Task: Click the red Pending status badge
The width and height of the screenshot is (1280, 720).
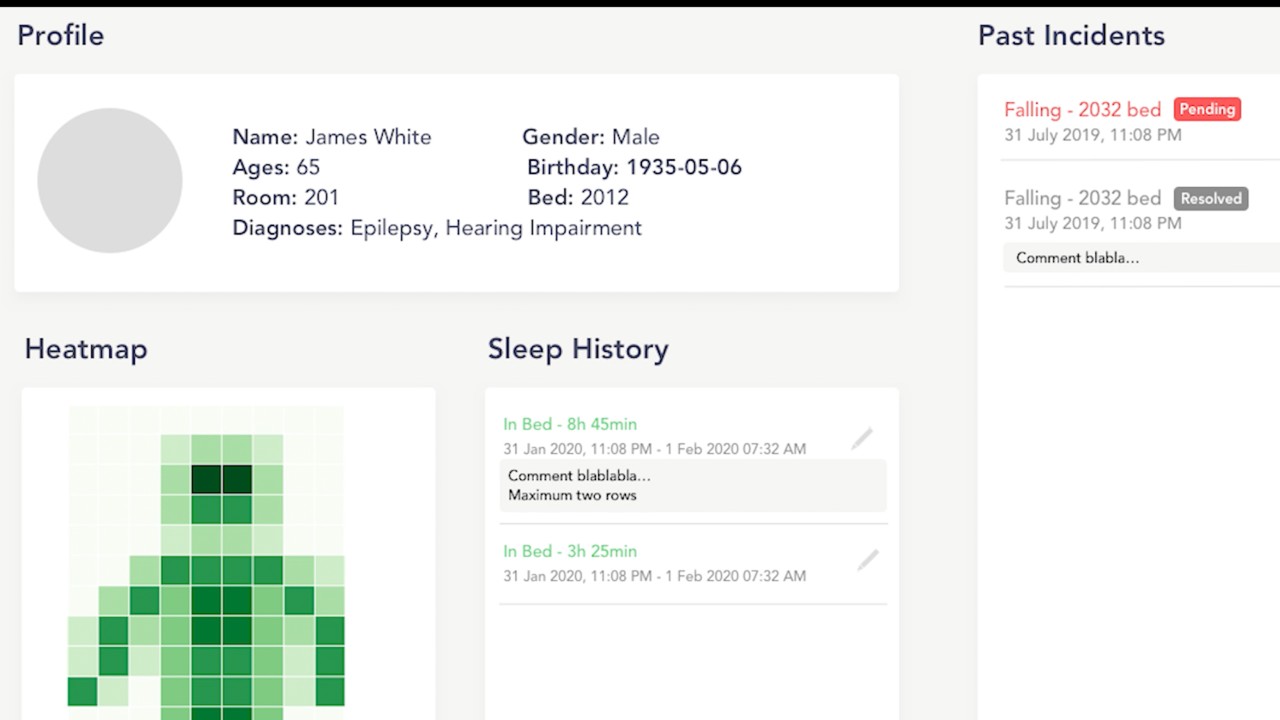Action: pos(1207,109)
